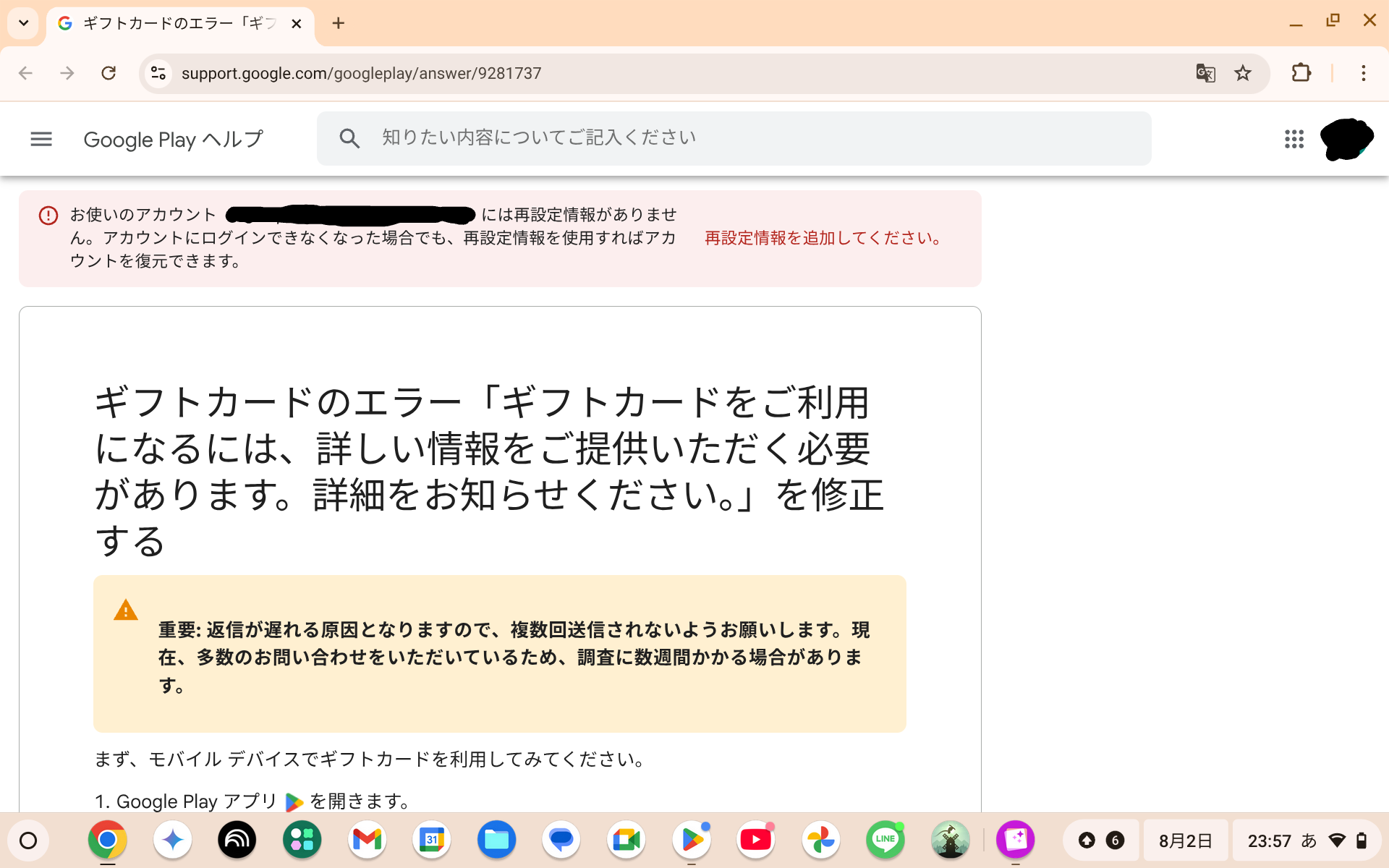Open the purple sparkle shelf app

(x=1015, y=840)
